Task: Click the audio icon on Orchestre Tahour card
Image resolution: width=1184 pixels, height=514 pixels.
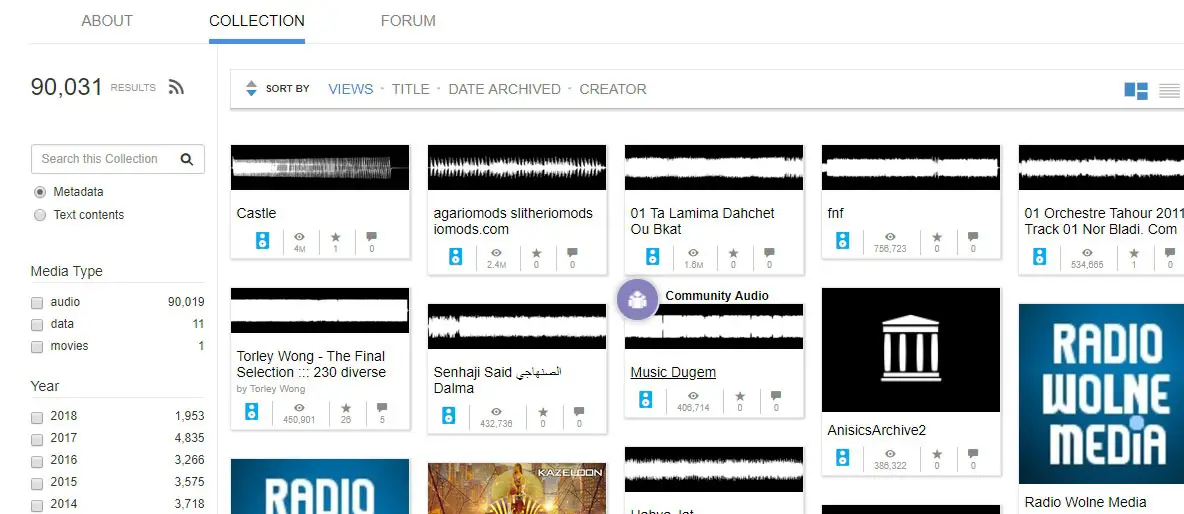Action: click(1040, 256)
